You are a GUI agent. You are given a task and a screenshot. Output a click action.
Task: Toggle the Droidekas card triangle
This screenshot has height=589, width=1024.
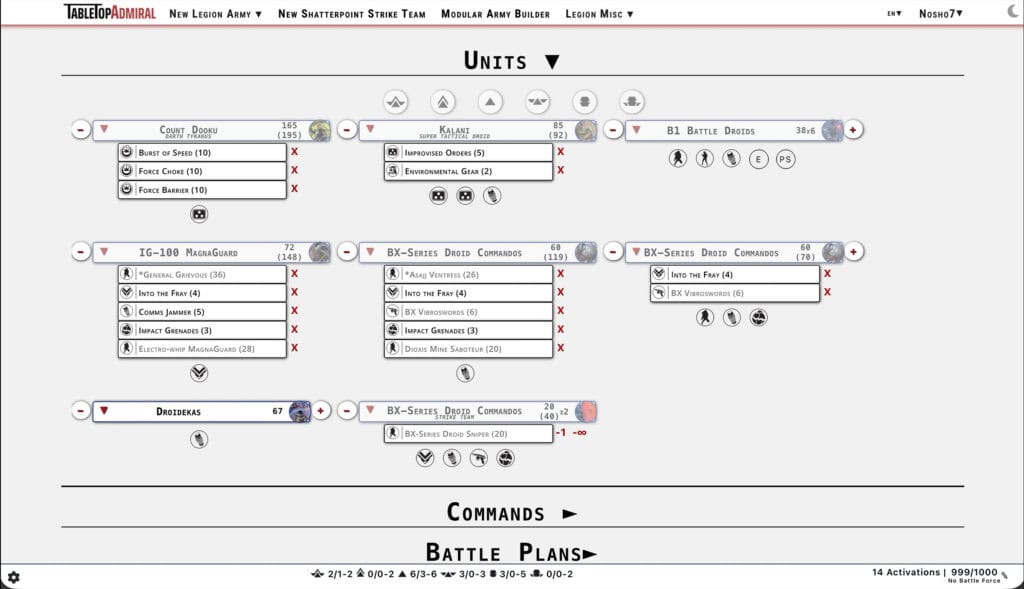pos(104,411)
